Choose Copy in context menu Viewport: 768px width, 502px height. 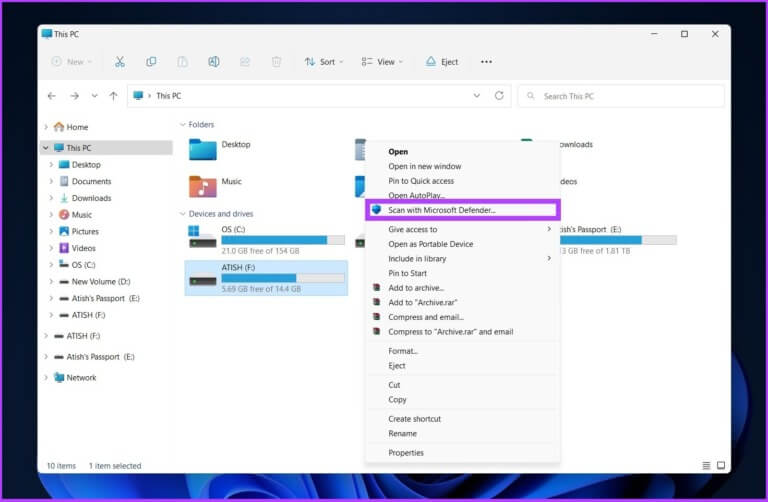[463, 400]
